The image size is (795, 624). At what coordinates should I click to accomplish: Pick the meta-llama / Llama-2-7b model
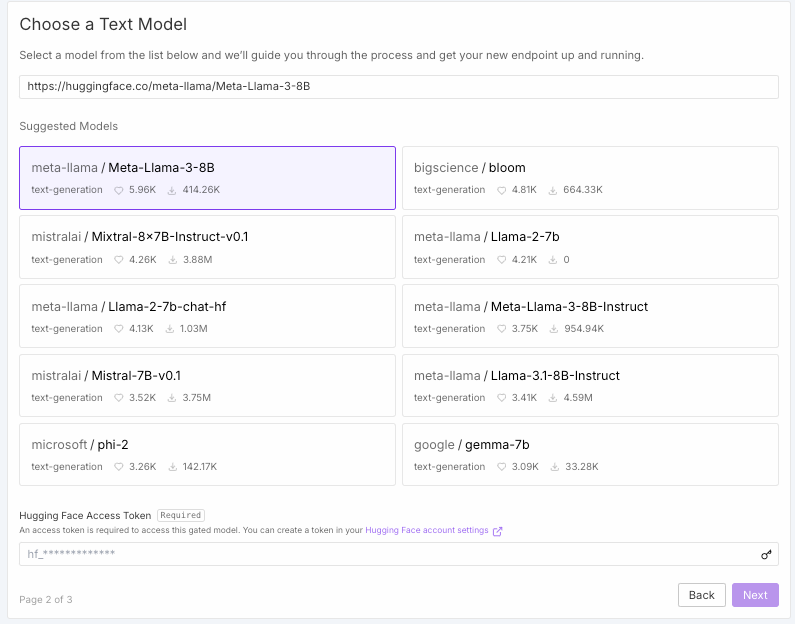click(x=590, y=247)
